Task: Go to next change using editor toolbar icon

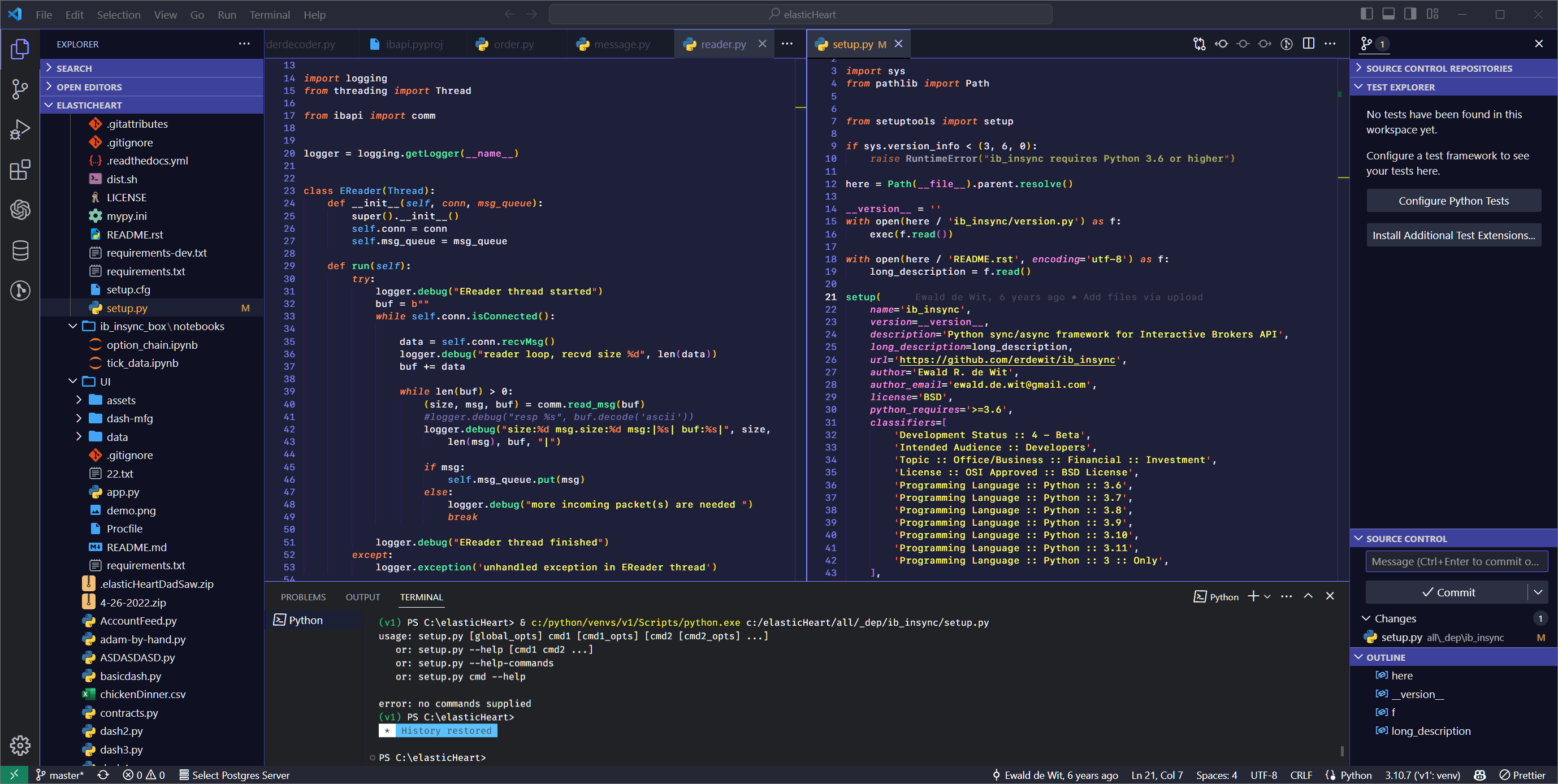Action: [x=1265, y=44]
